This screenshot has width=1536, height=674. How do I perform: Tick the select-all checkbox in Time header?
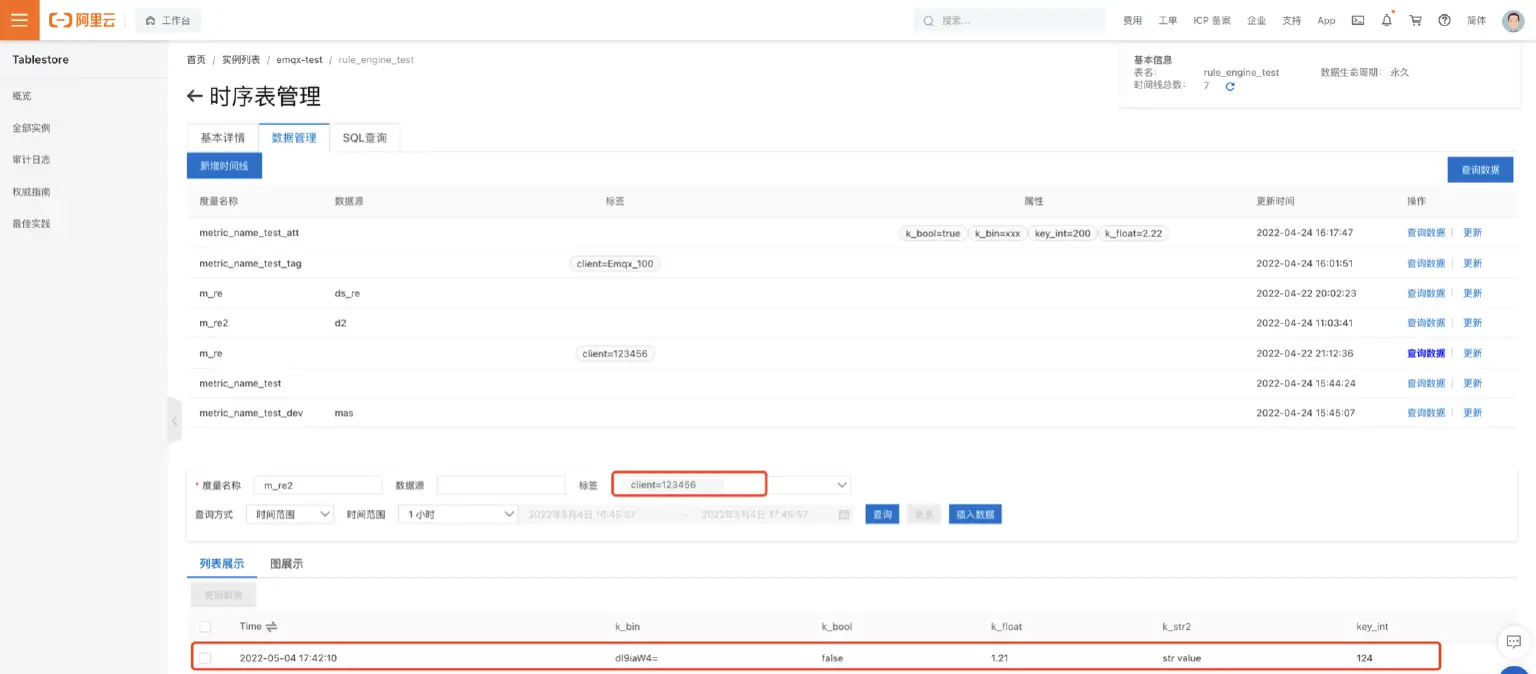(205, 626)
